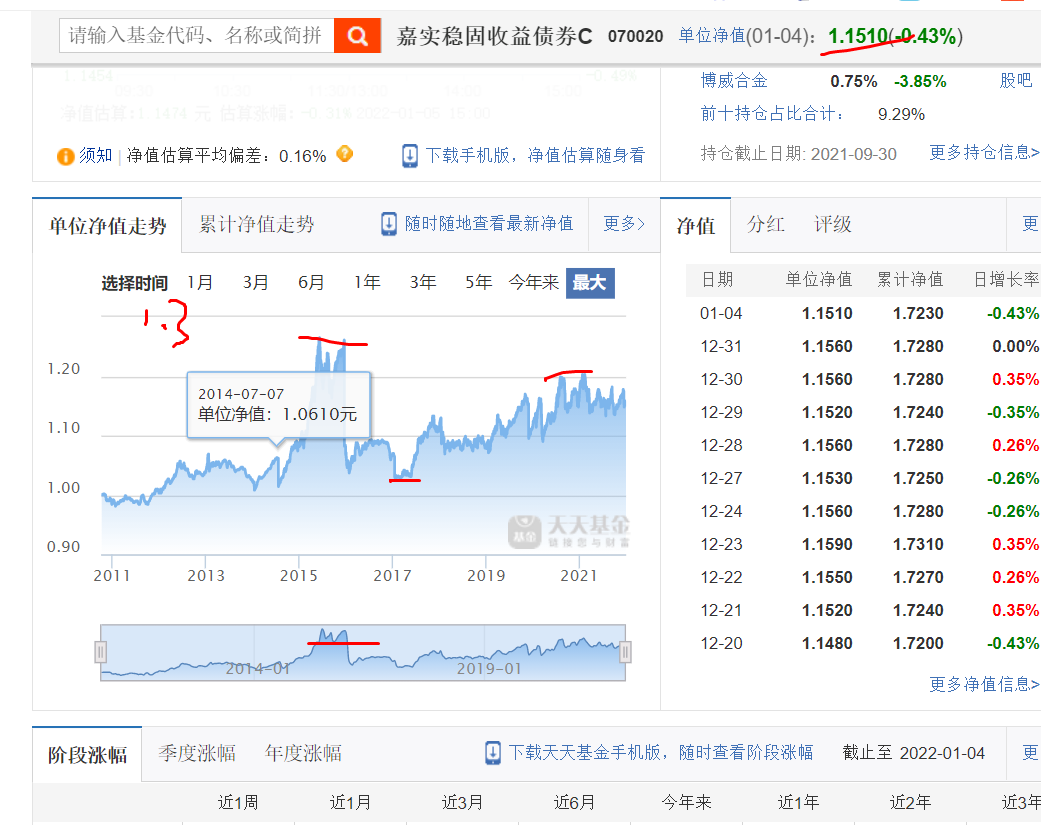Click the 2014-07-07 chart tooltip
The width and height of the screenshot is (1041, 825).
click(x=278, y=406)
